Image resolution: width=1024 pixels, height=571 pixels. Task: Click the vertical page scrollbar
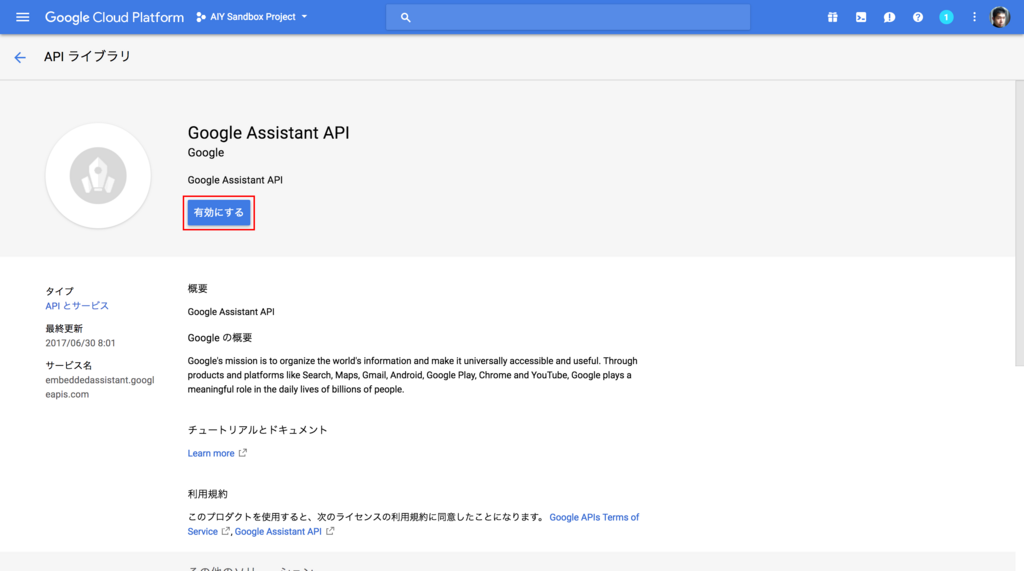pos(1019,222)
